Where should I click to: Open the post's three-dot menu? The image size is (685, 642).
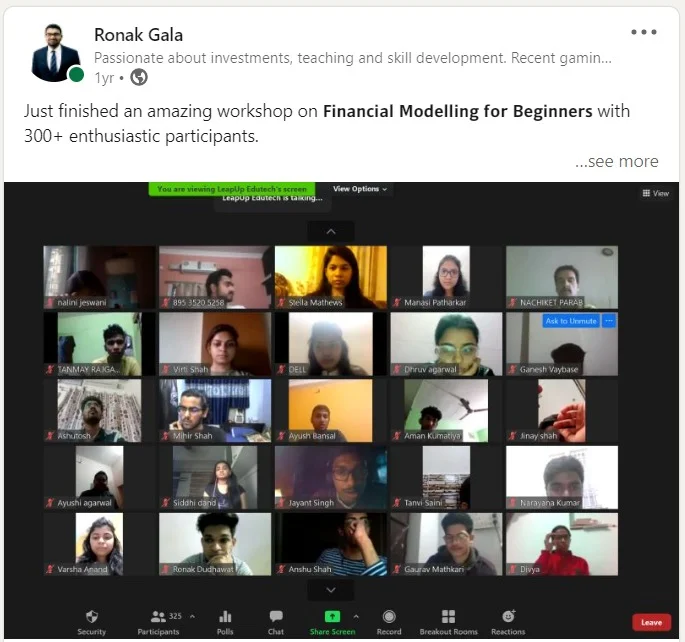643,32
